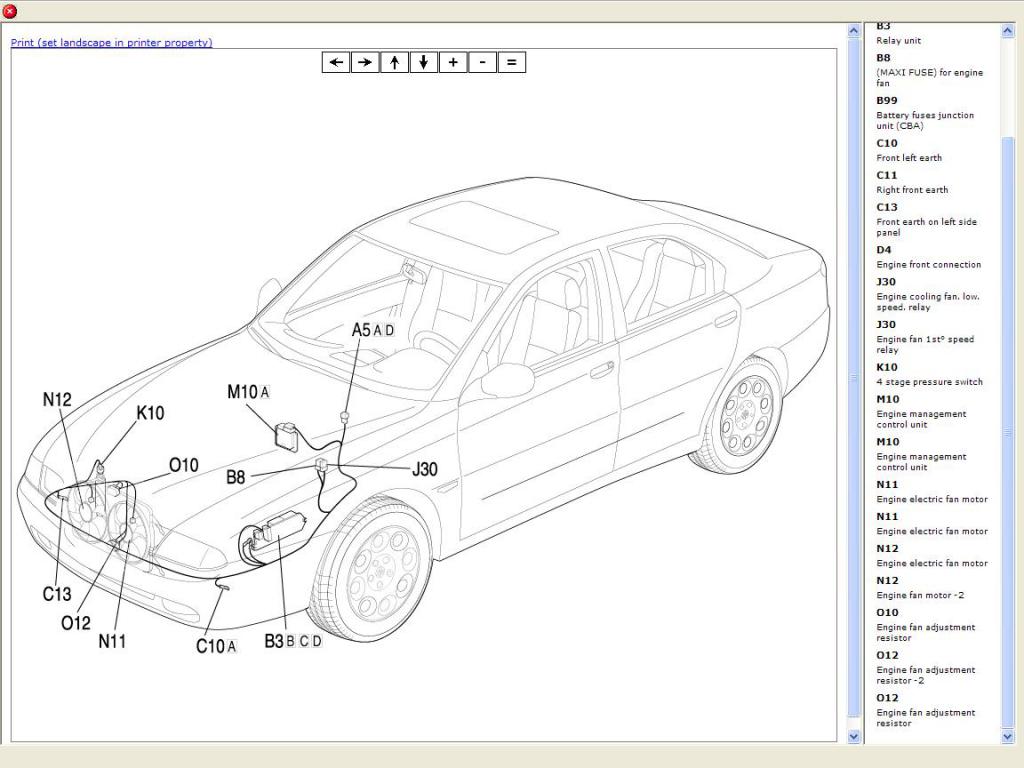Click connector B beside the B3 label
This screenshot has width=1024, height=768.
coord(291,642)
